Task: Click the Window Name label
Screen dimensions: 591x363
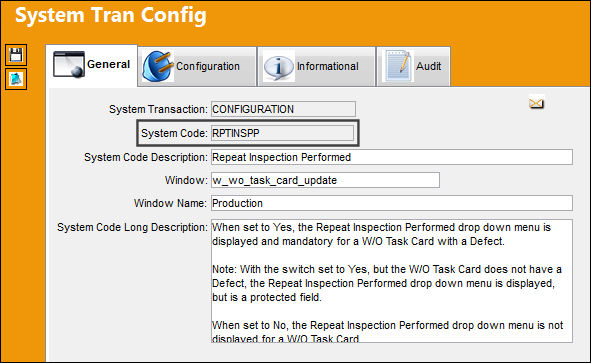Action: [170, 204]
